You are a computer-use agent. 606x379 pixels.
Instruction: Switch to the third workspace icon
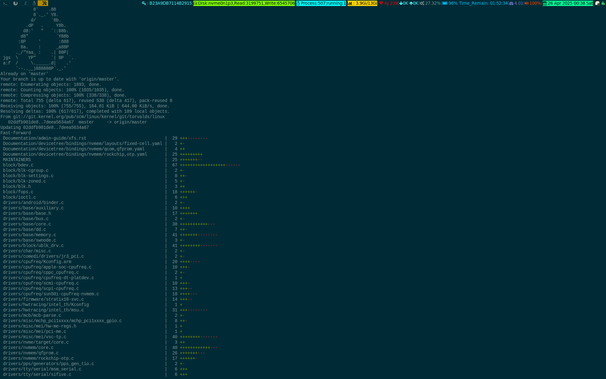(x=26, y=3)
